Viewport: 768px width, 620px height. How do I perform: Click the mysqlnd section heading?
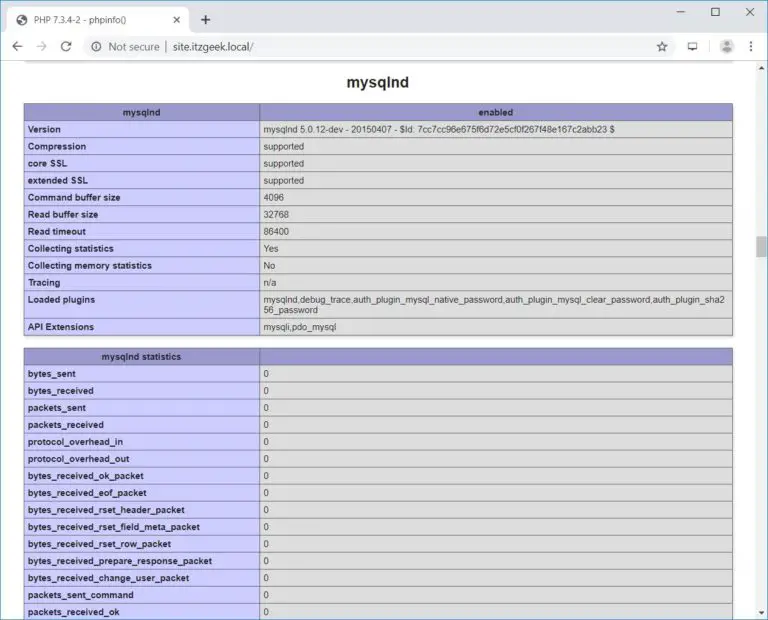pos(377,83)
